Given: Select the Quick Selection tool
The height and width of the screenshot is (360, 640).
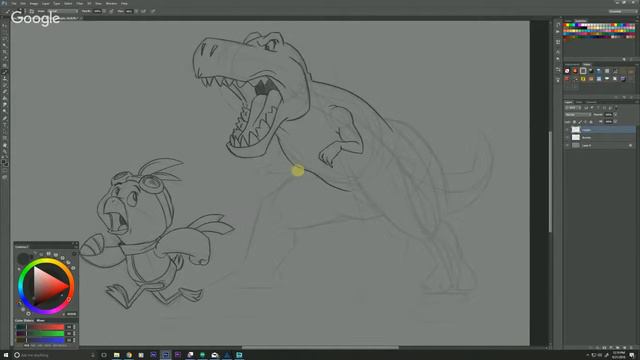Looking at the screenshot, I should pos(5,45).
